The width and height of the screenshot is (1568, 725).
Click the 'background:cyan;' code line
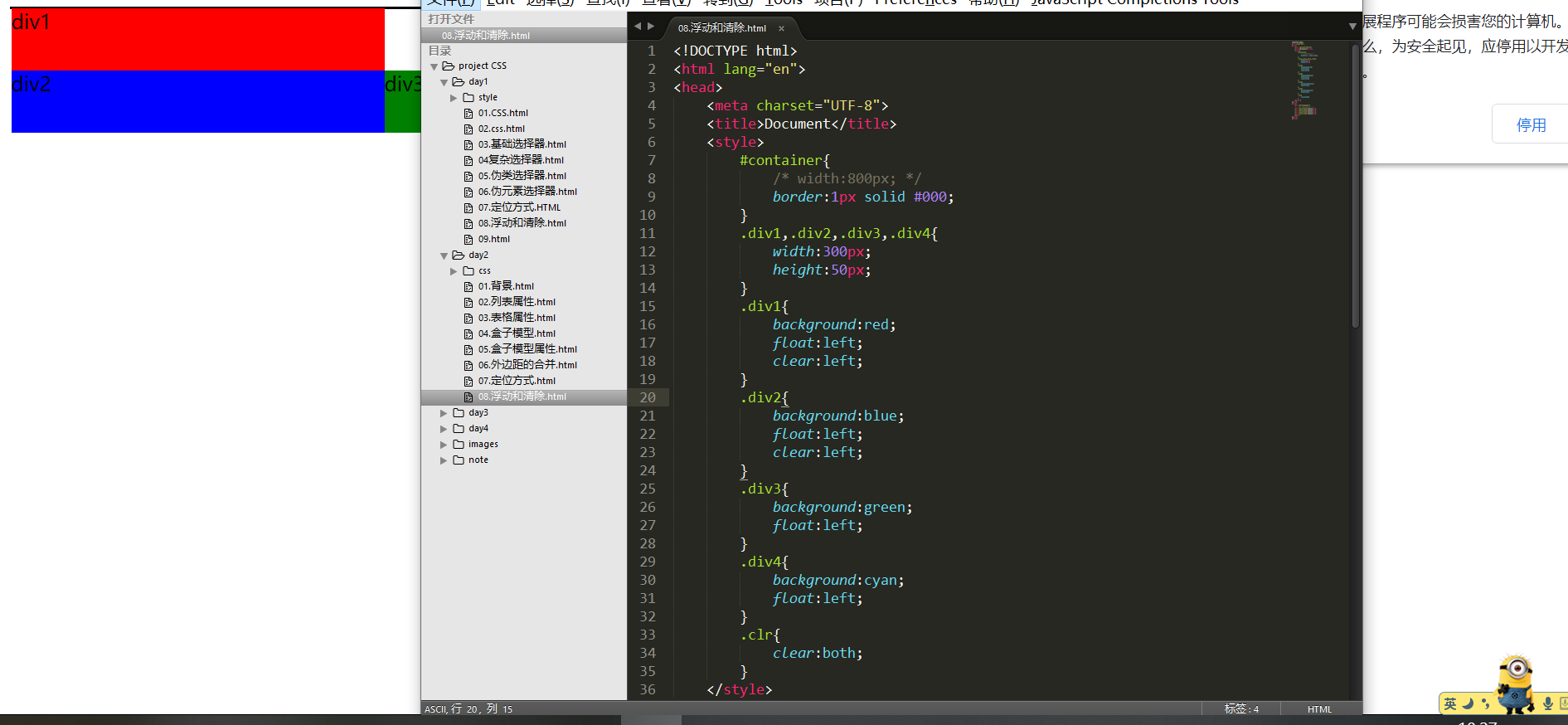coord(838,580)
